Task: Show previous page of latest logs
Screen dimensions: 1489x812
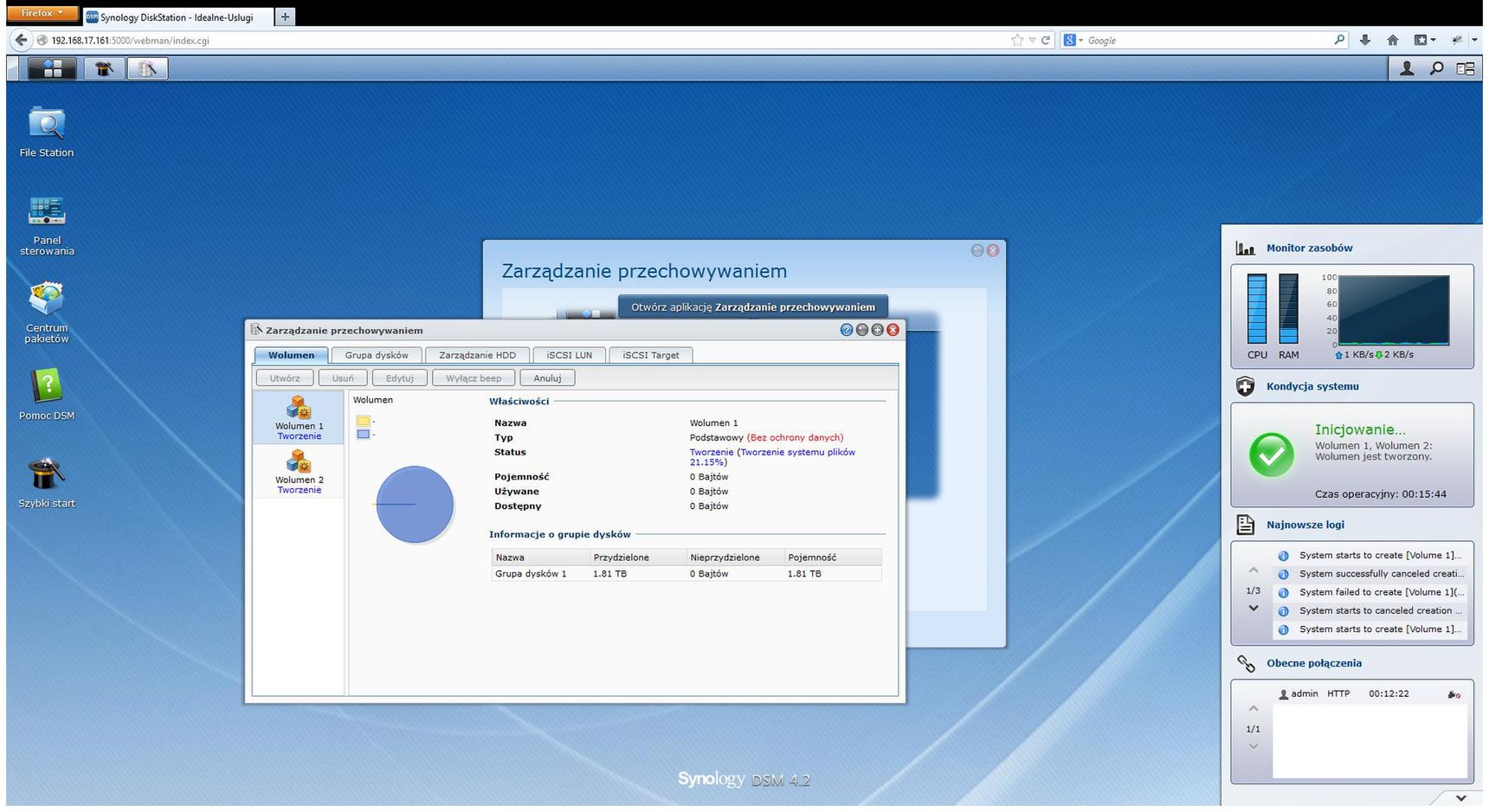Action: [x=1253, y=570]
